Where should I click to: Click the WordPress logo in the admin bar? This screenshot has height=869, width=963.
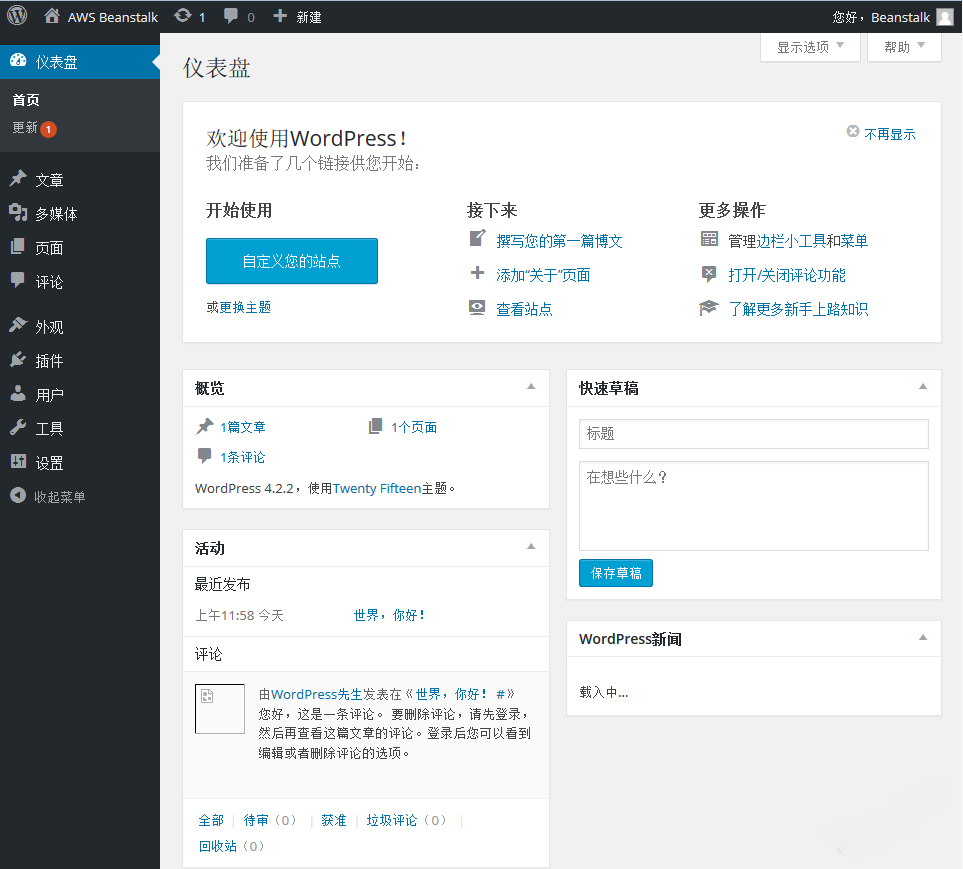(17, 15)
